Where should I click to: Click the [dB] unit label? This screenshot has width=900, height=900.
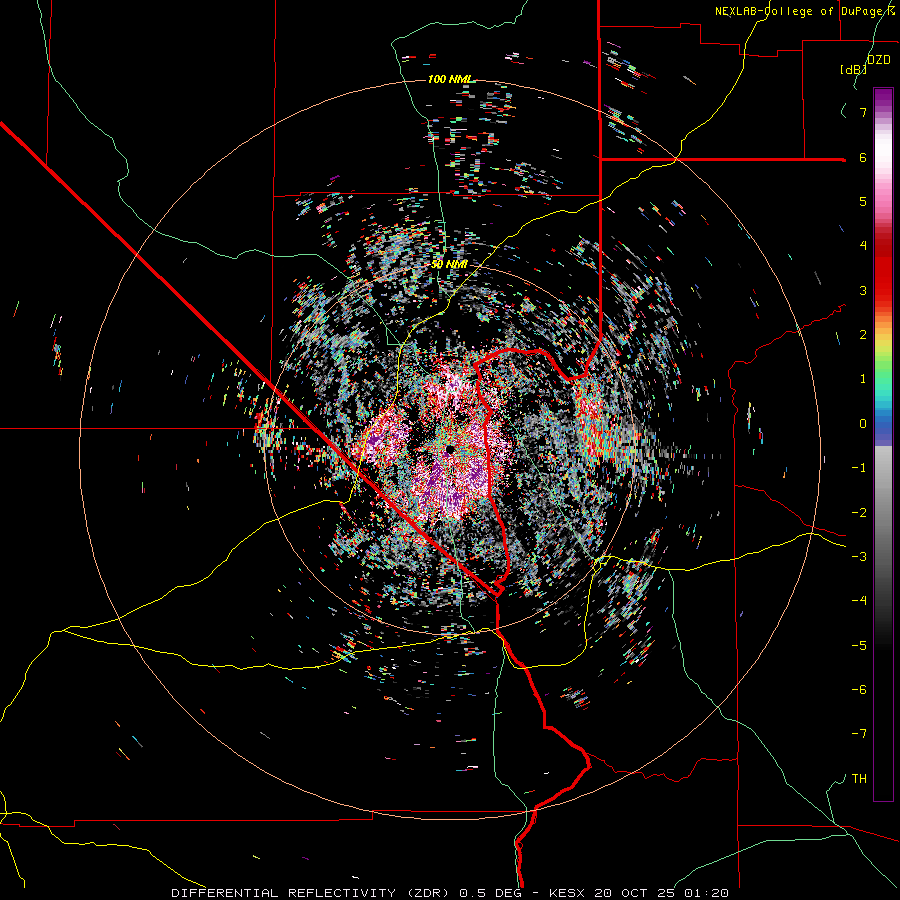(854, 70)
